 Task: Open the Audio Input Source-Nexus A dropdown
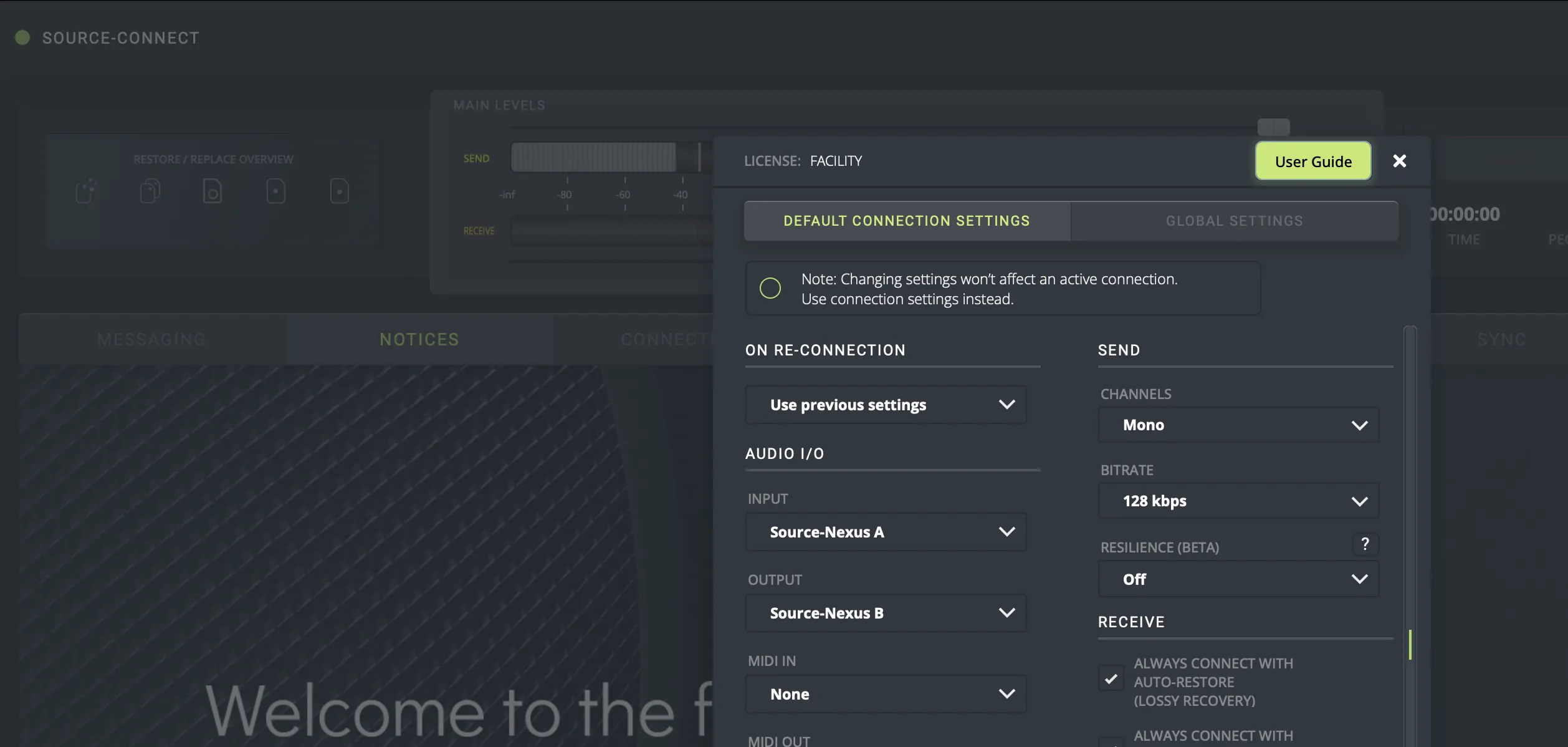click(x=886, y=532)
